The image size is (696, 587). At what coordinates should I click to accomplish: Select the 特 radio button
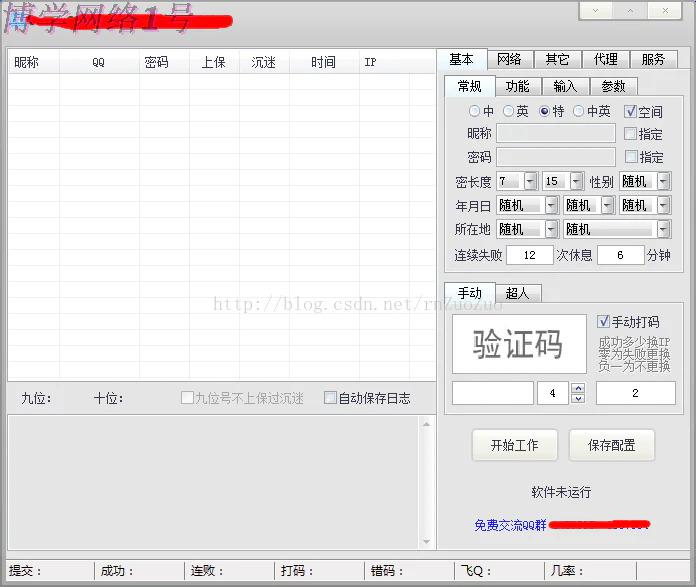(x=545, y=111)
